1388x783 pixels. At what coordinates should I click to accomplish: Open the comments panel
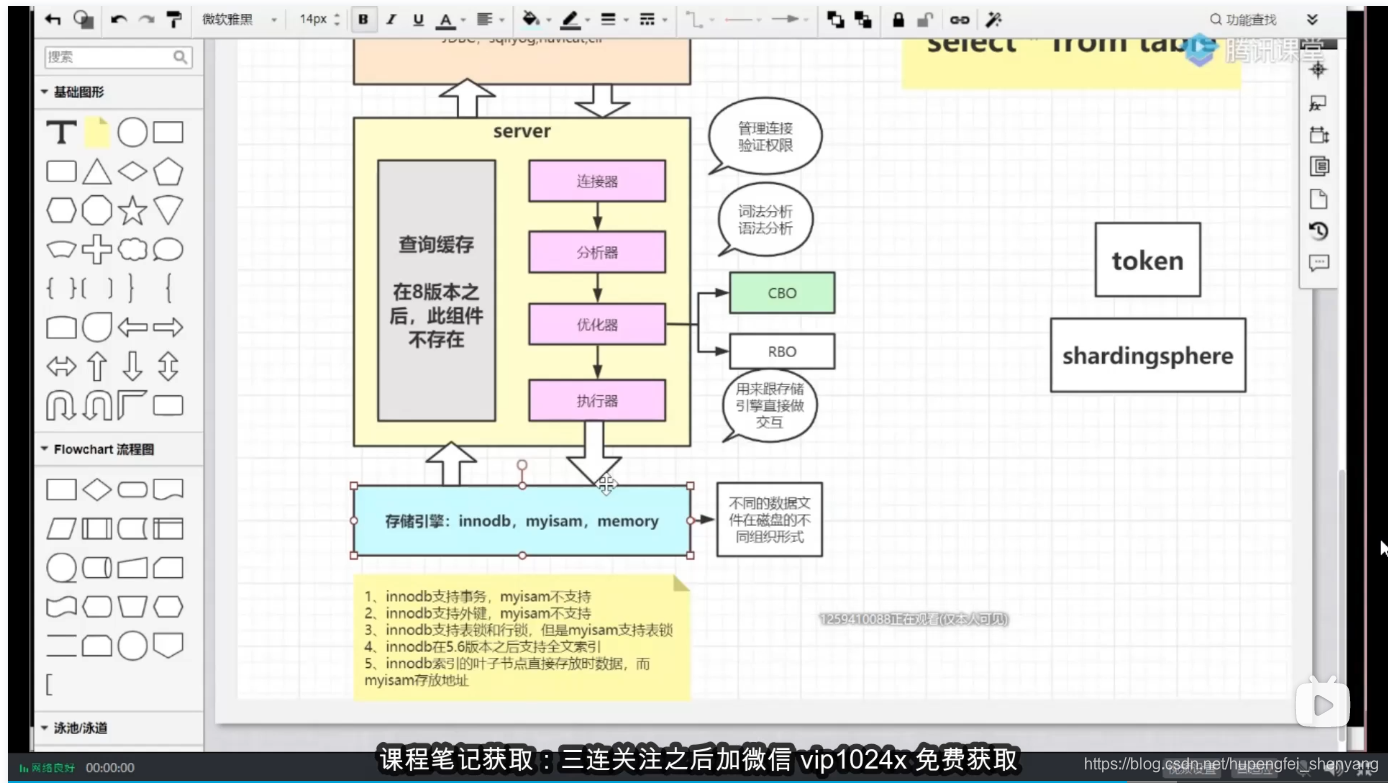pyautogui.click(x=1318, y=263)
